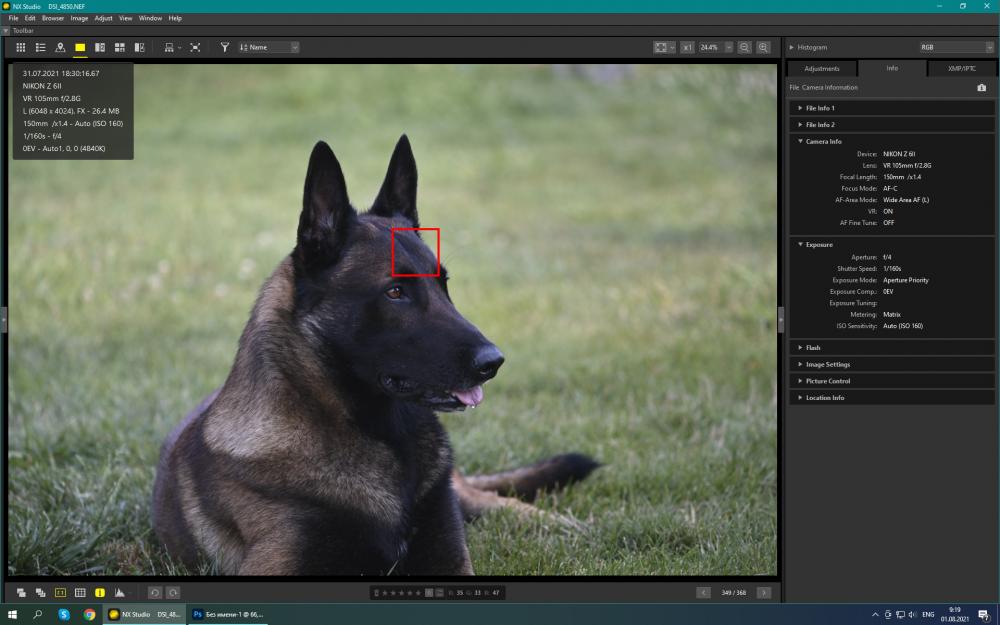Viewport: 1000px width, 625px height.
Task: Switch to thumbnail grid view
Action: point(20,47)
